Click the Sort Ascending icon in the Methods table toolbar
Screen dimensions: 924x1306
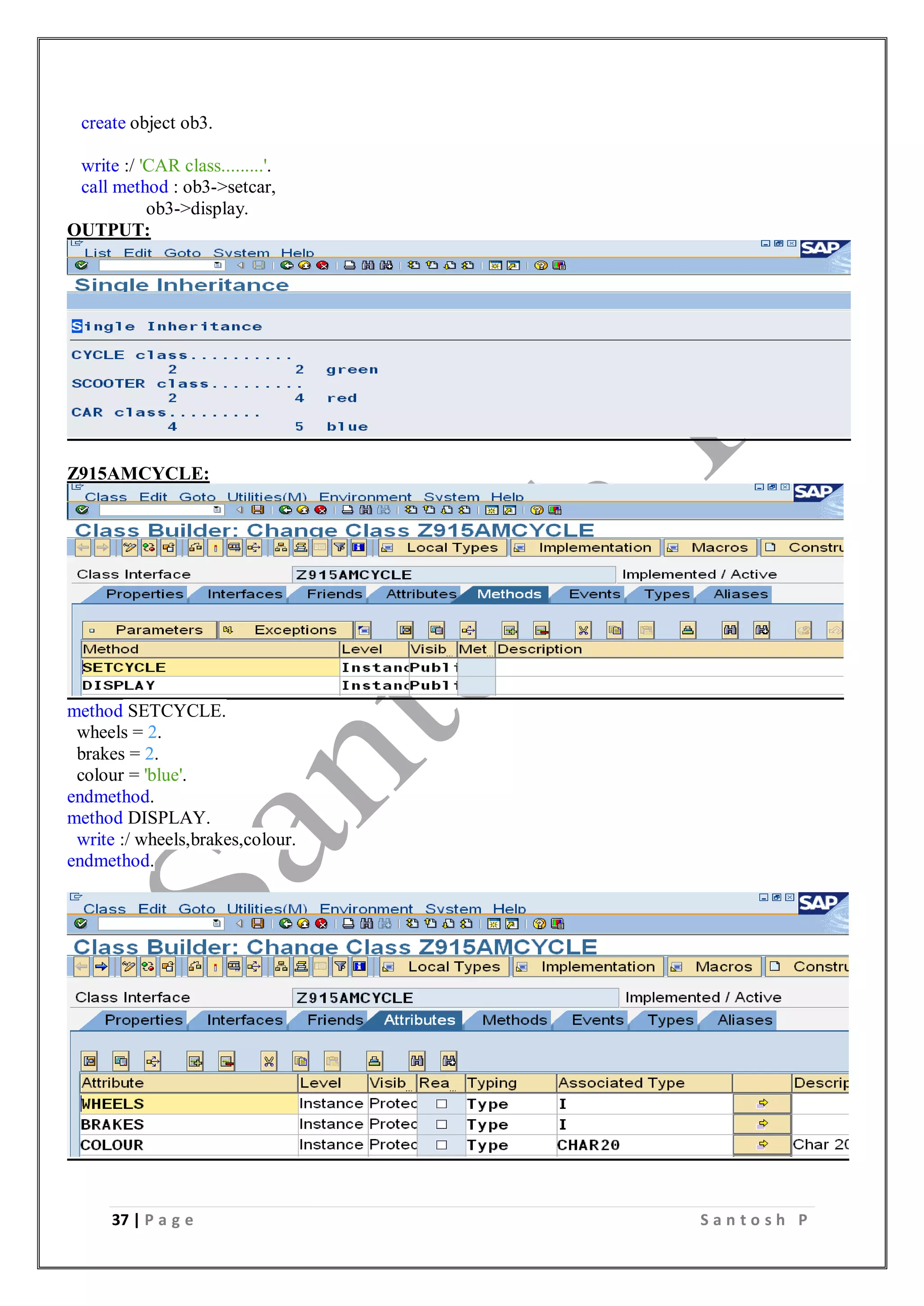click(688, 630)
